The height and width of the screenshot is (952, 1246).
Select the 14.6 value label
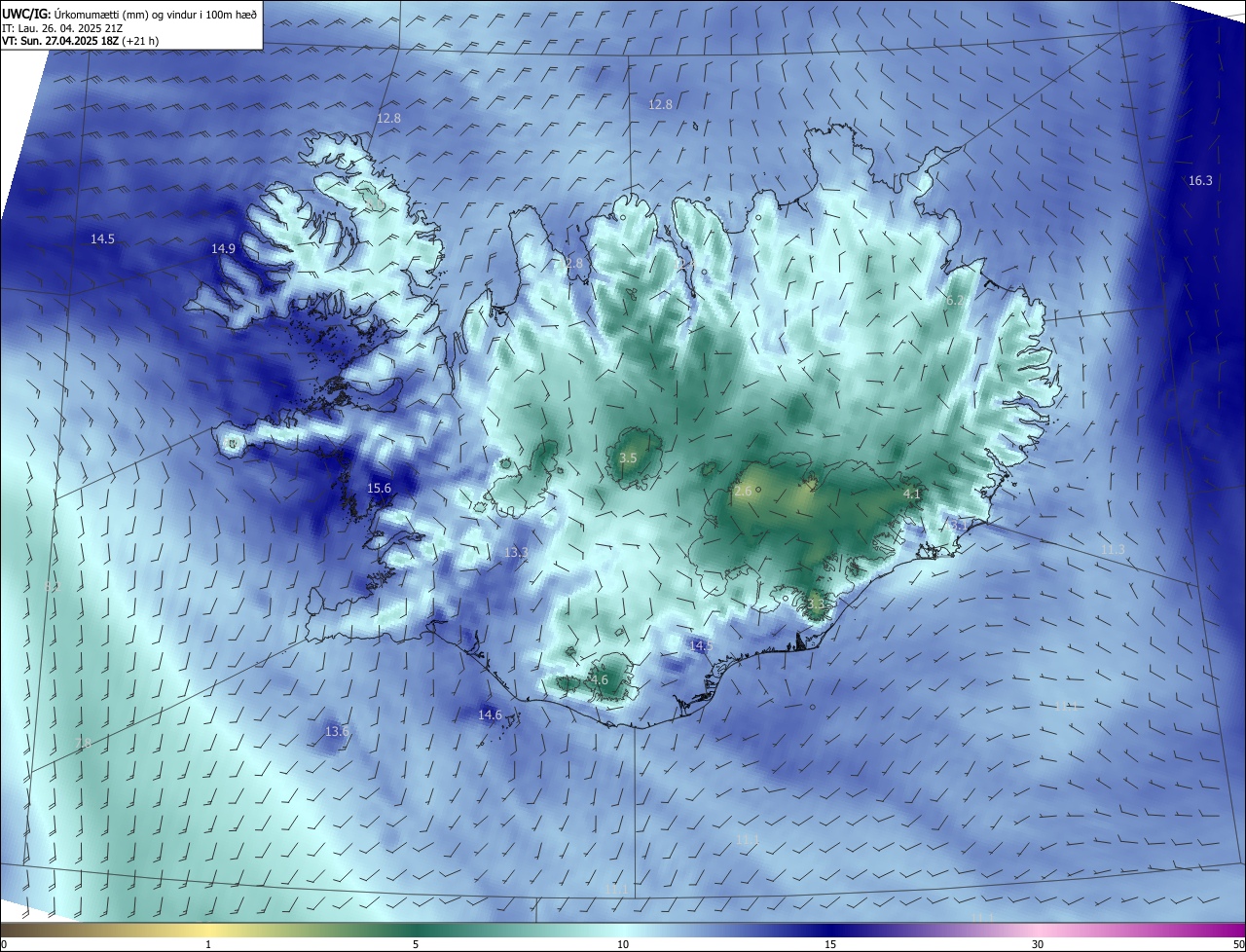[x=490, y=714]
